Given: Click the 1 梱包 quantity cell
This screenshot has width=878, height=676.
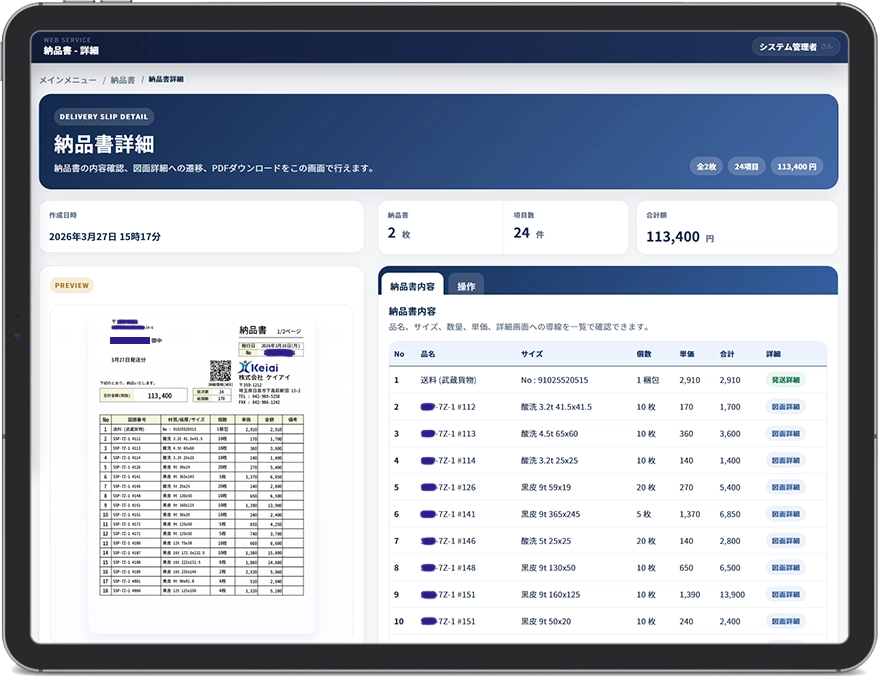Looking at the screenshot, I should (x=648, y=380).
